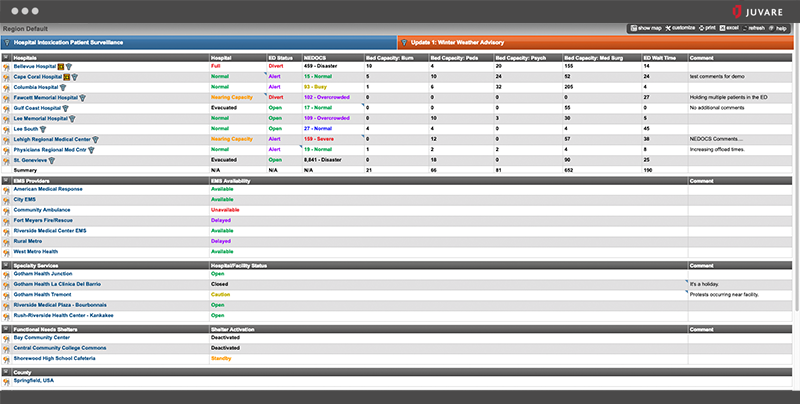Click the key icon beside Gotham Health Junction
The image size is (800, 404).
point(6,274)
